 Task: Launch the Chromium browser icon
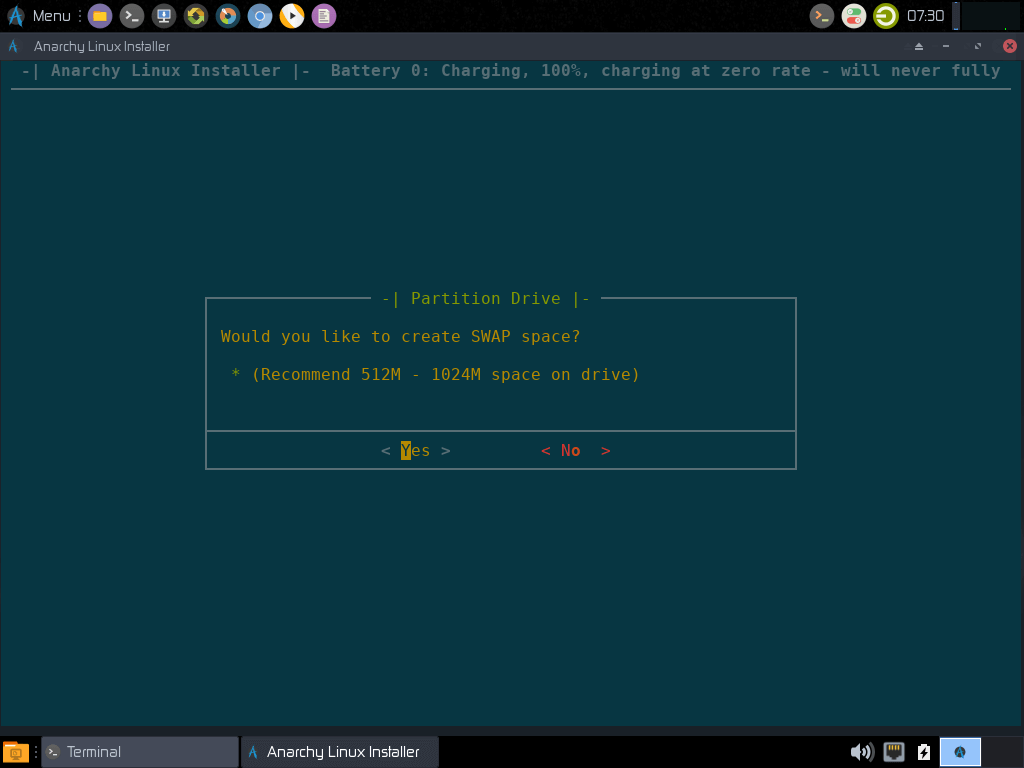point(260,16)
